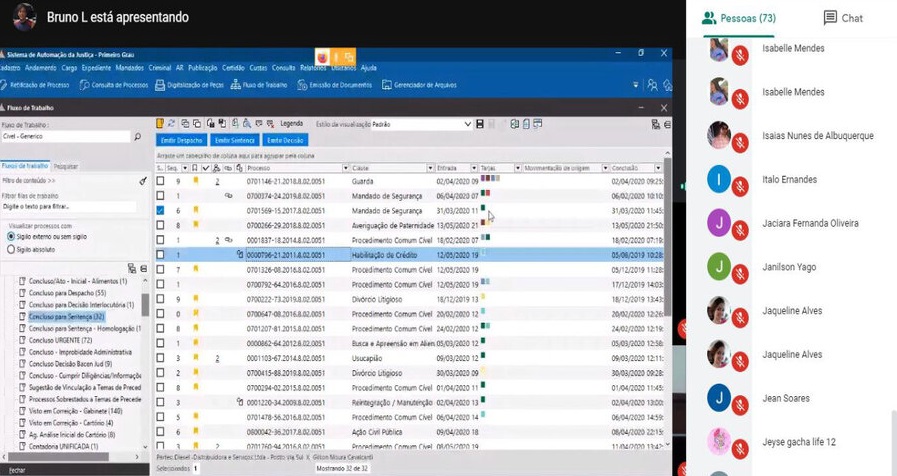This screenshot has width=897, height=476.
Task: Click the color tags on Guarda row
Action: [490, 179]
